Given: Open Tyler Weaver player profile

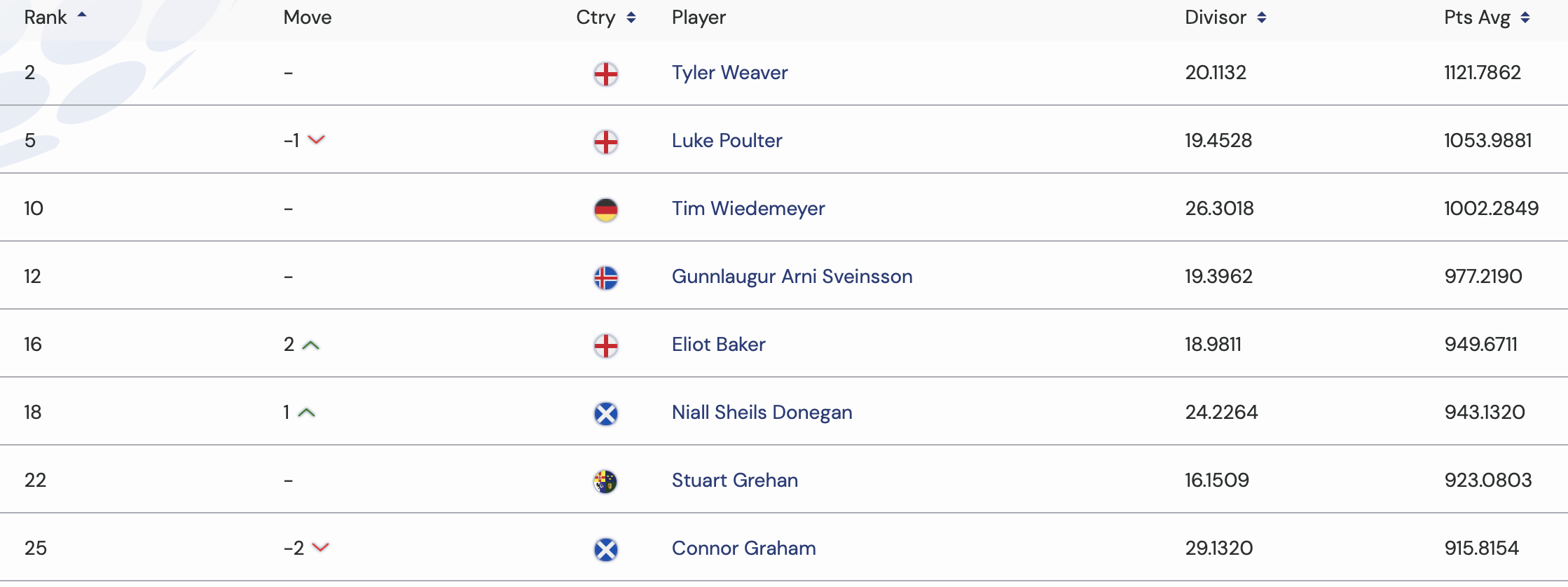Looking at the screenshot, I should pos(729,73).
